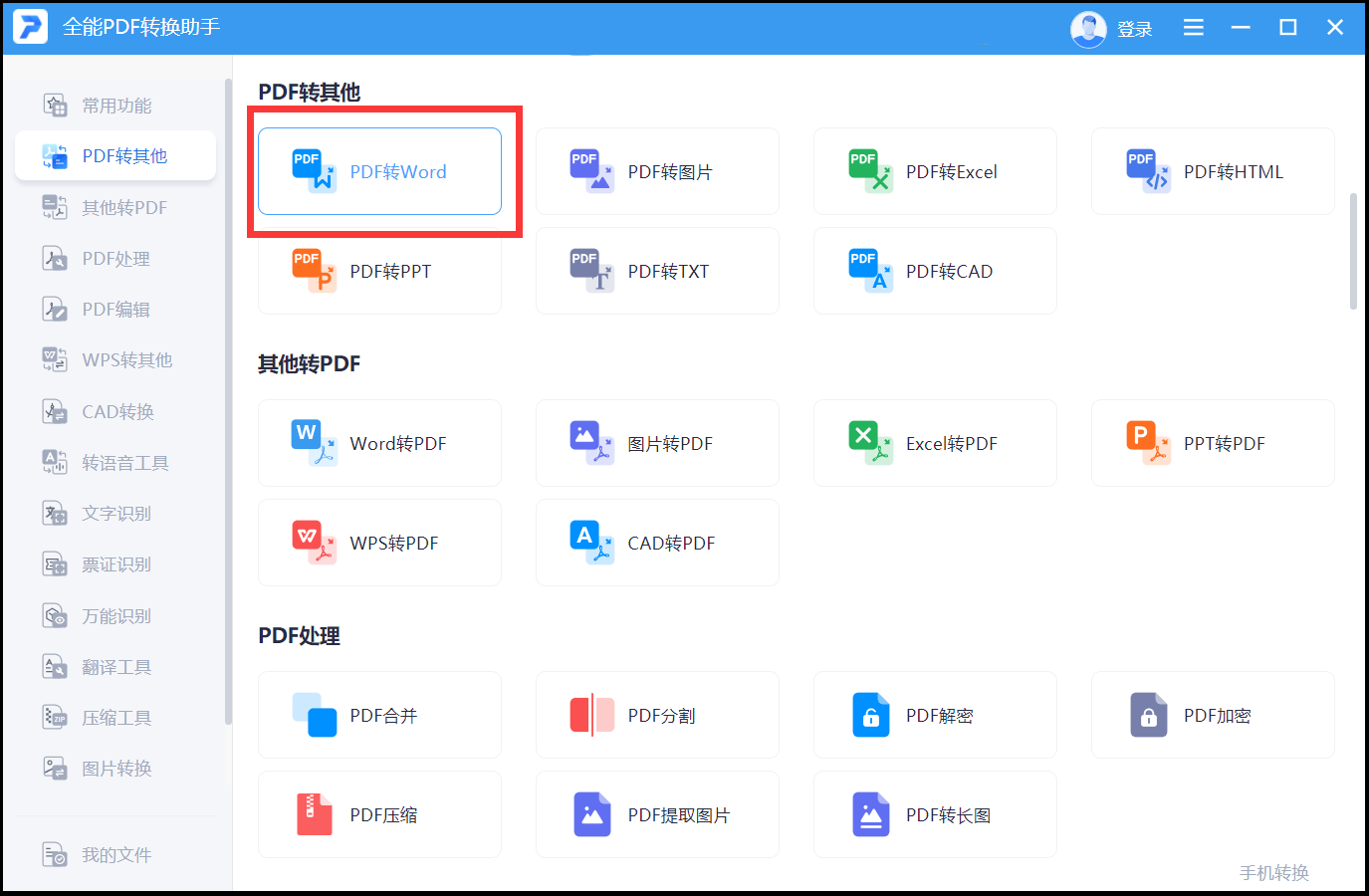Go to the 翻译工具 sidebar section
Image resolution: width=1369 pixels, height=896 pixels.
coord(115,667)
